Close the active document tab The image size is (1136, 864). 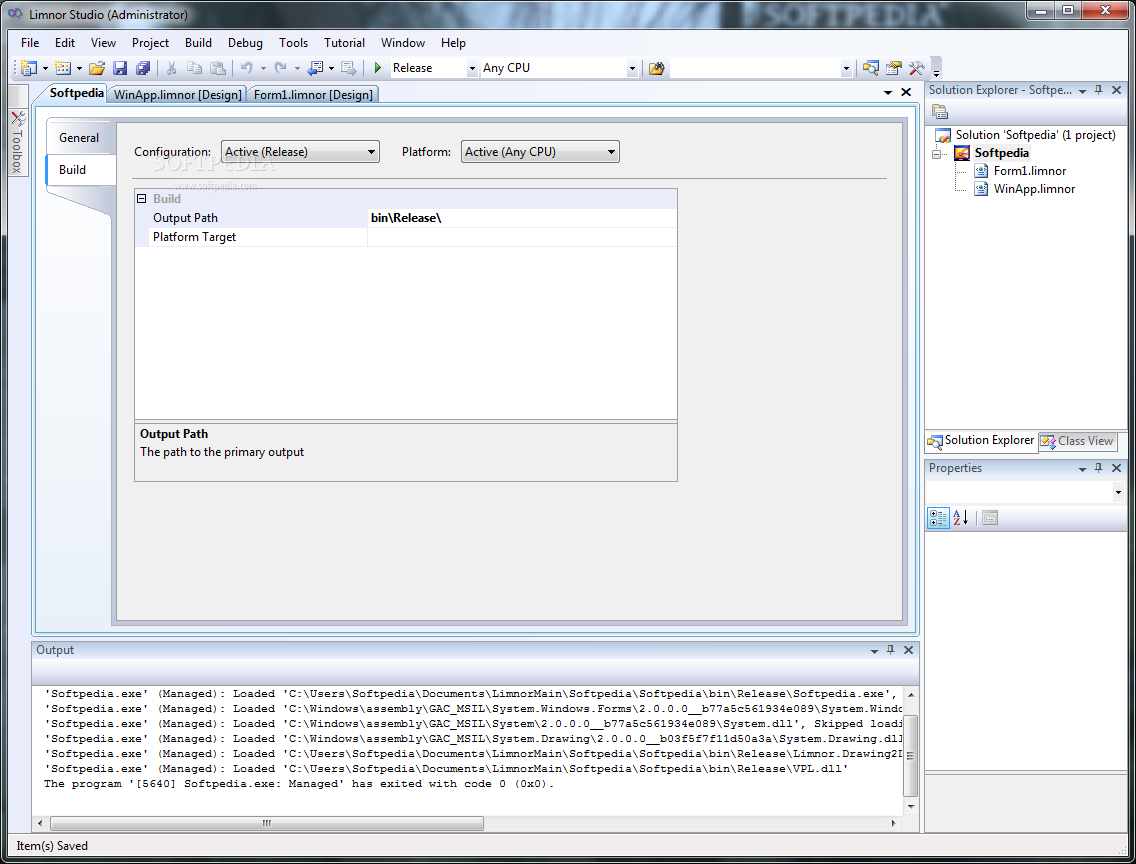click(906, 92)
